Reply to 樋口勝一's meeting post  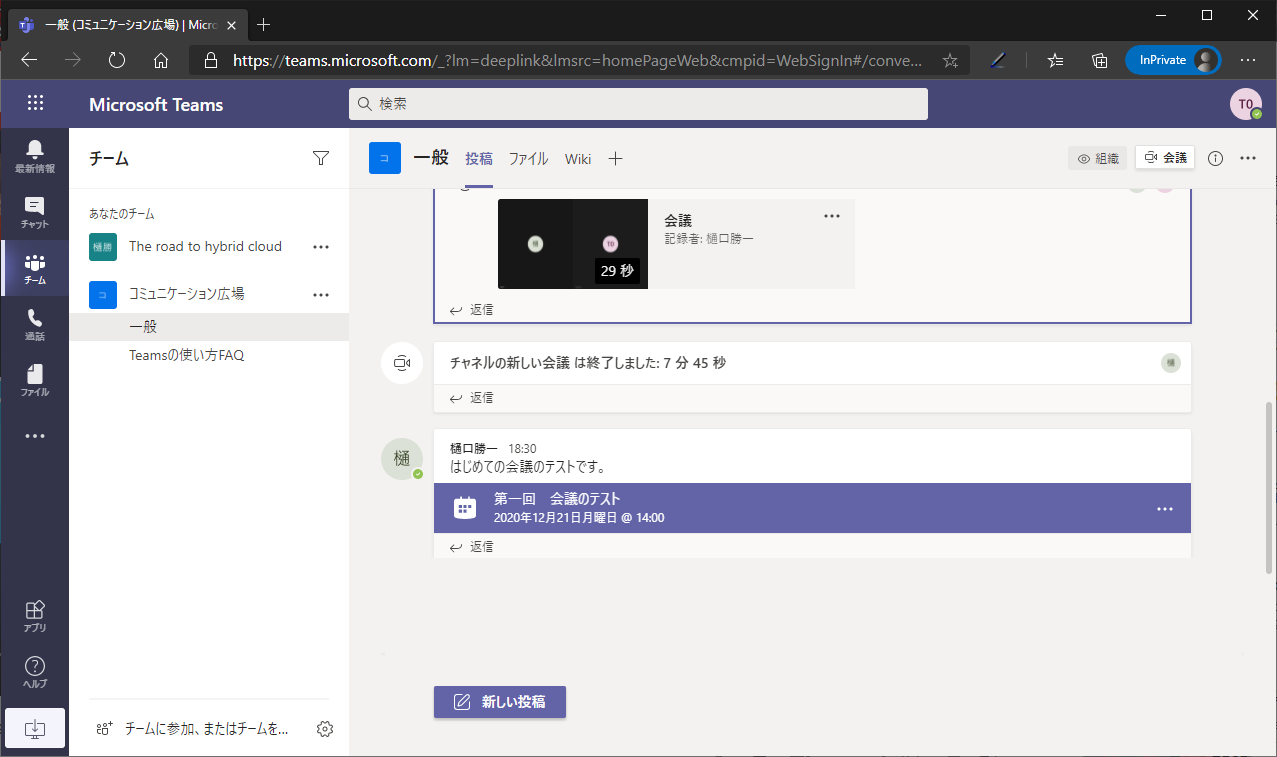pos(472,547)
